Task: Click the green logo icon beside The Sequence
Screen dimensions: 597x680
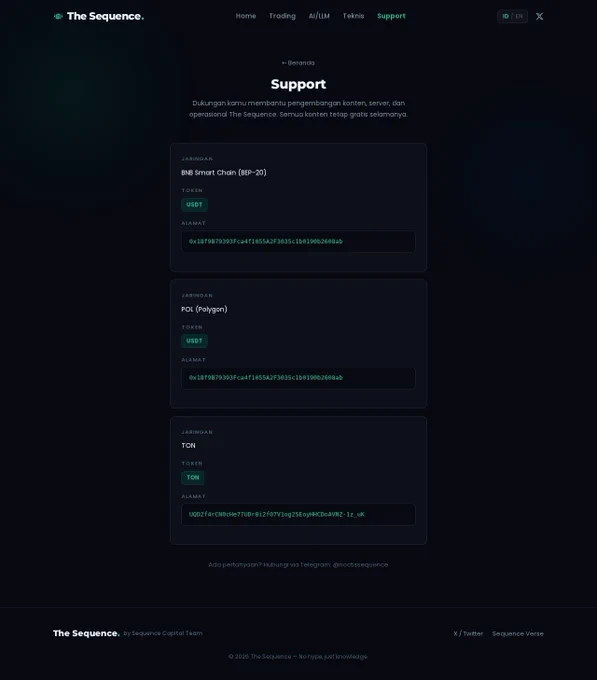Action: pos(58,16)
